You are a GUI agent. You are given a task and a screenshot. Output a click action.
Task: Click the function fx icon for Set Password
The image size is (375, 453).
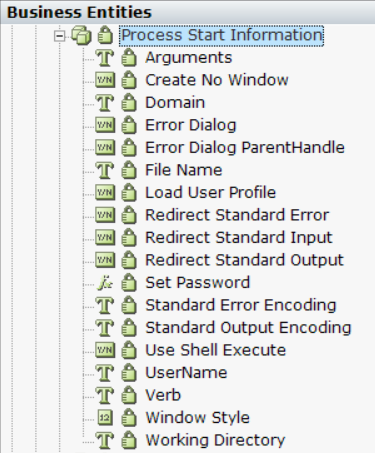(105, 283)
